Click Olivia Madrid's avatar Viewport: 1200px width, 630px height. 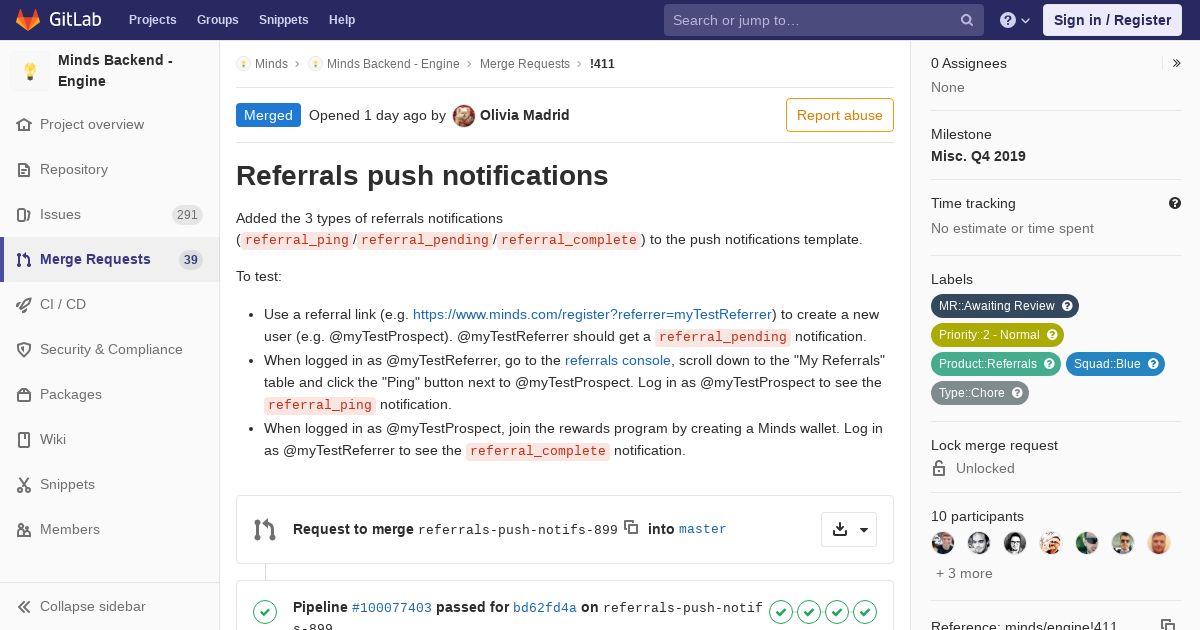[x=464, y=116]
